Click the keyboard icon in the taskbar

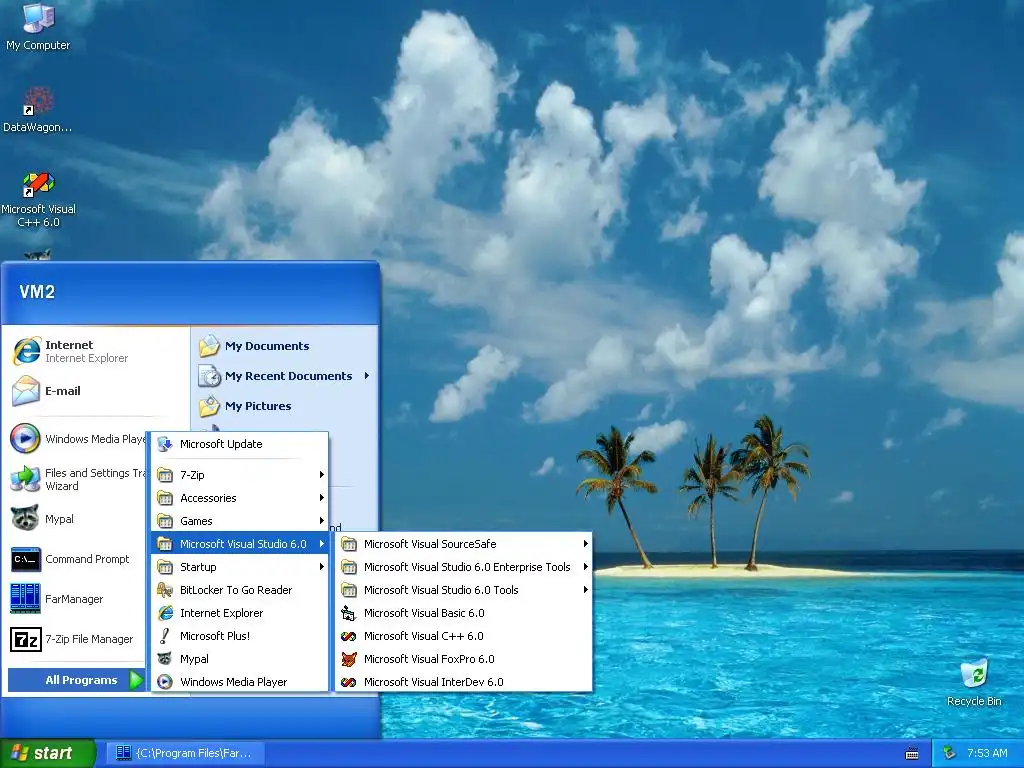[912, 754]
